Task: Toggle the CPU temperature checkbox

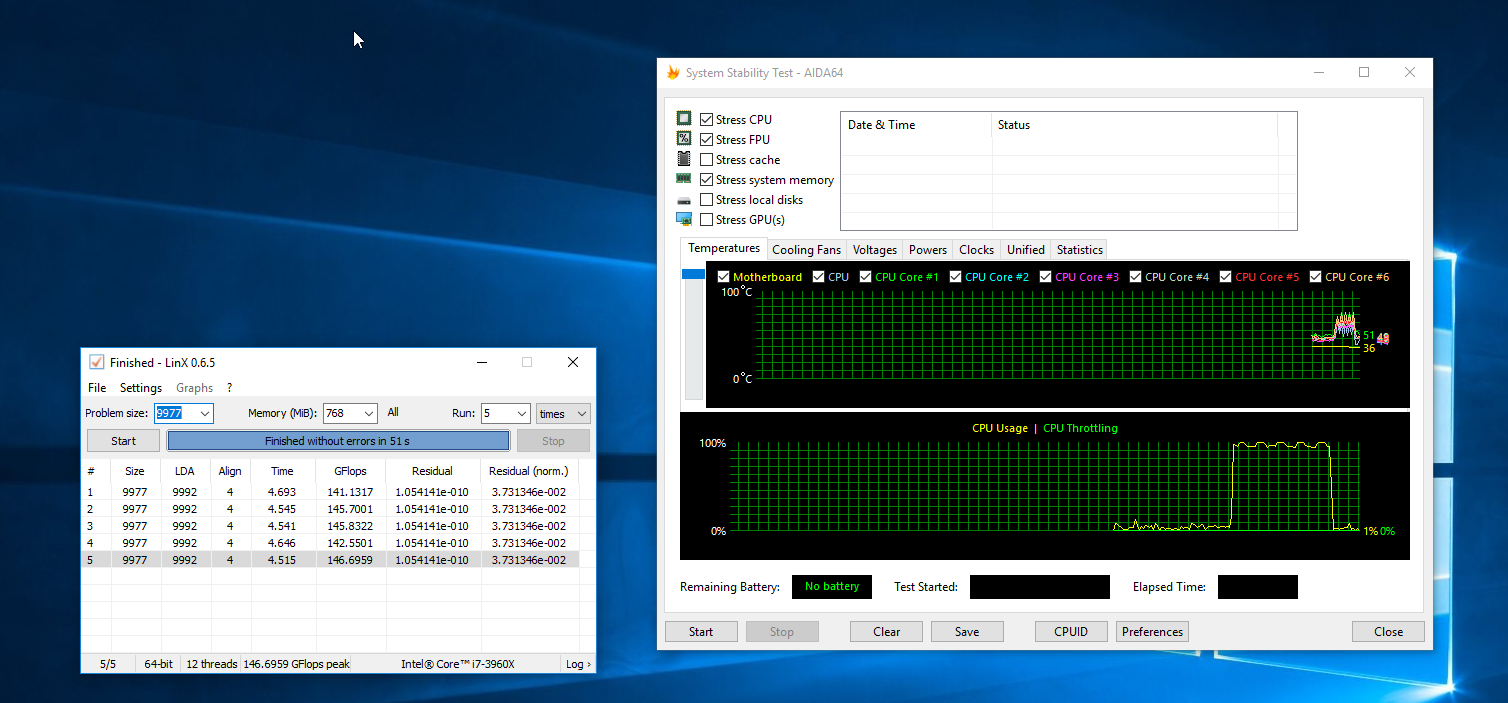Action: point(819,277)
